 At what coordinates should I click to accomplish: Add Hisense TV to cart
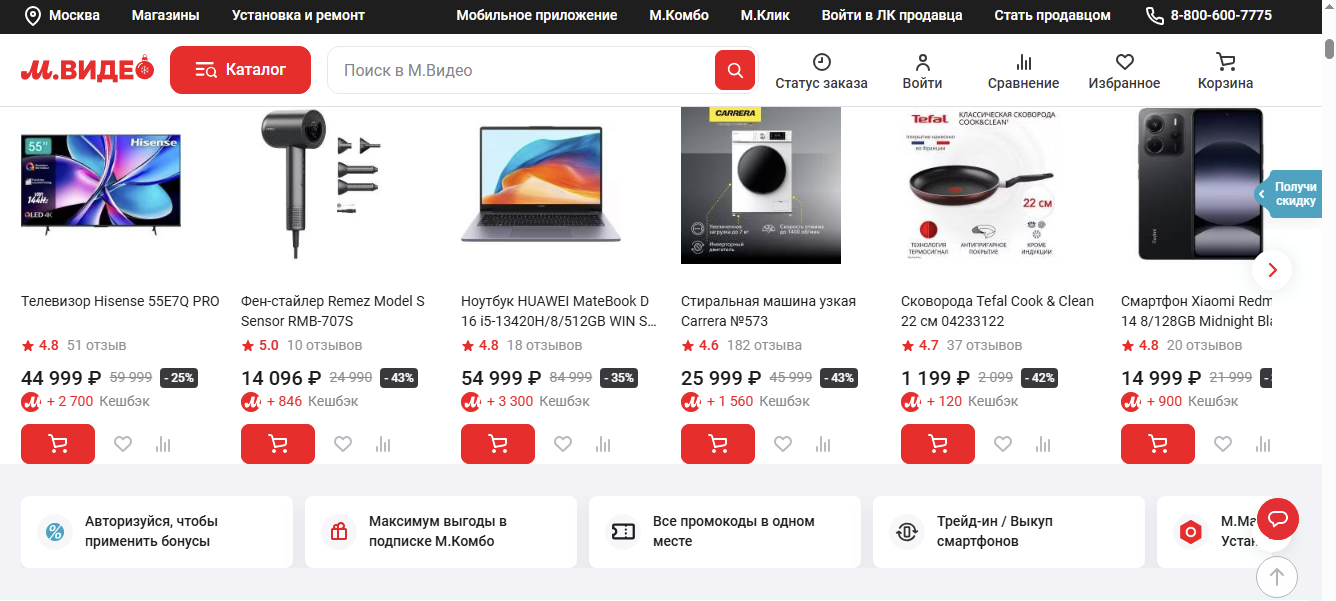click(58, 444)
